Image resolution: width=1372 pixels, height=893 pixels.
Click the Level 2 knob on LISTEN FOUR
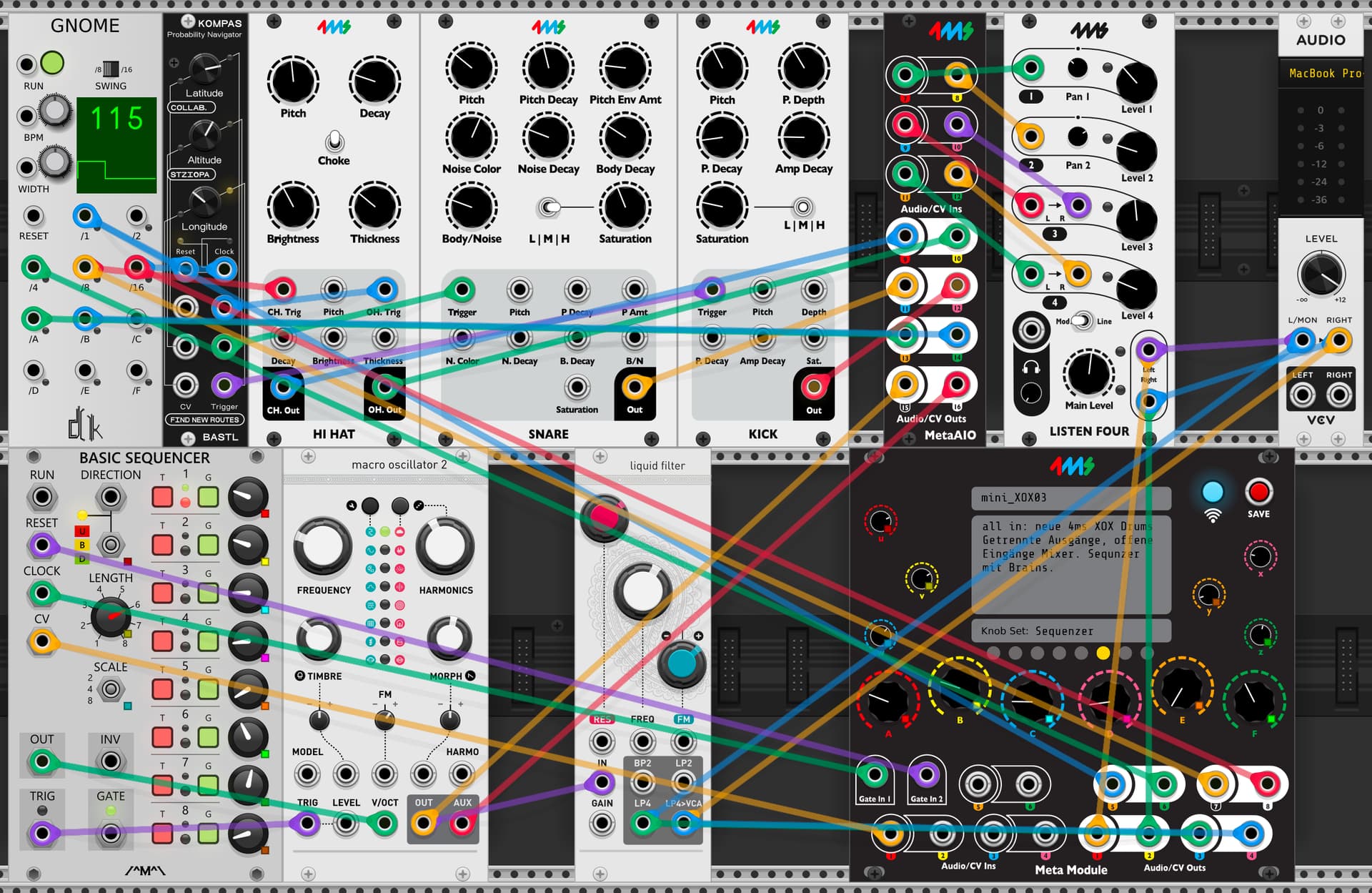coord(1136,151)
